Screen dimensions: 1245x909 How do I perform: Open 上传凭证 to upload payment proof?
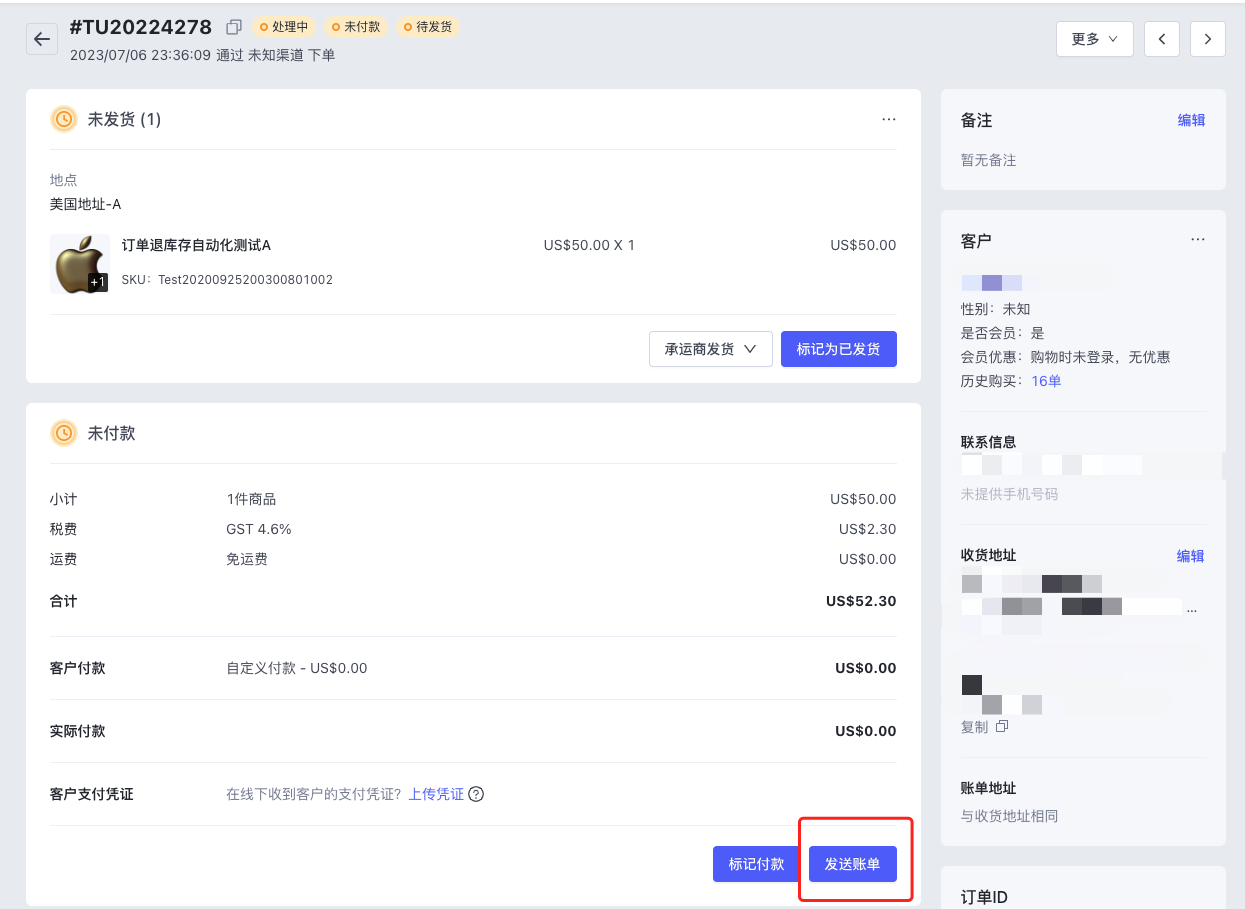(434, 793)
